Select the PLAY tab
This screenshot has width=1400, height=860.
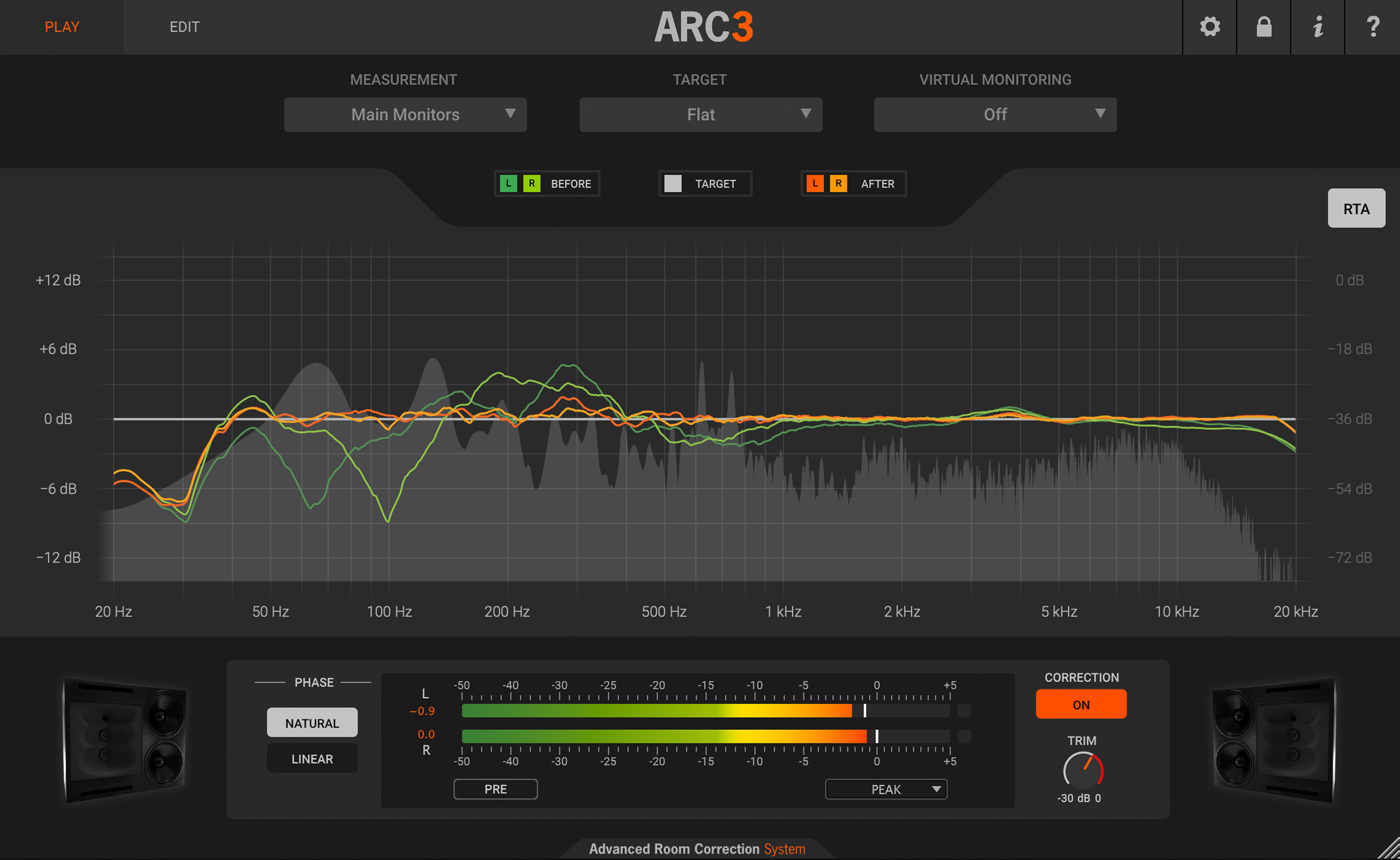tap(62, 27)
